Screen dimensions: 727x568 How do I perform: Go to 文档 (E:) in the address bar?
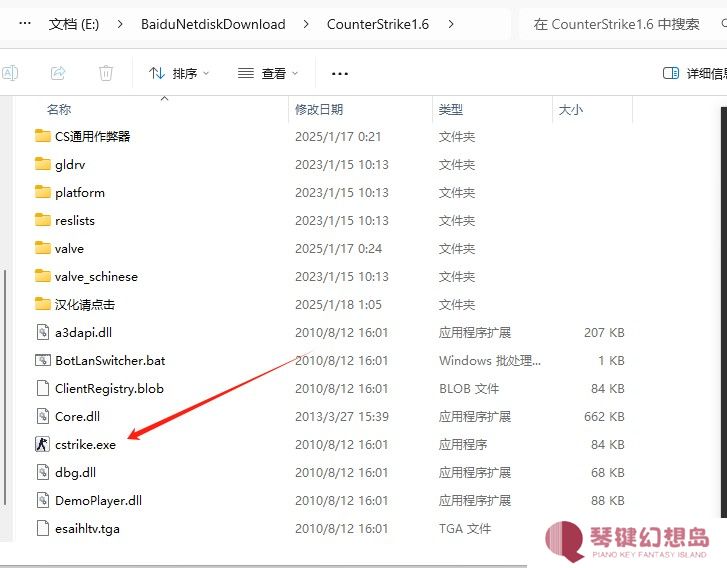[74, 24]
